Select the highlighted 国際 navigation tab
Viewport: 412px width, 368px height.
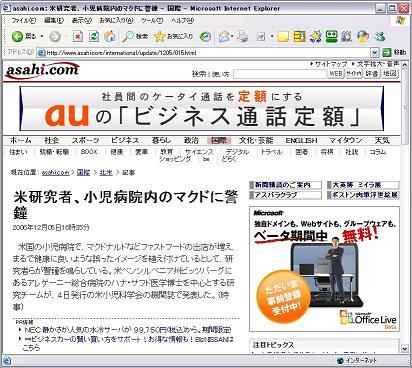point(219,140)
